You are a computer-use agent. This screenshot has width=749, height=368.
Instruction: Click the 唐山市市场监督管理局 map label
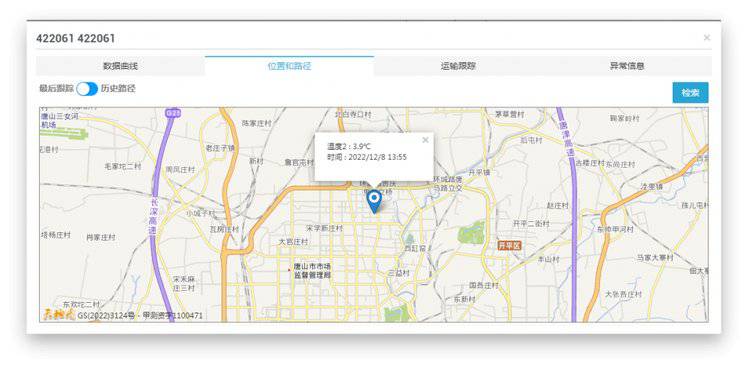312,271
